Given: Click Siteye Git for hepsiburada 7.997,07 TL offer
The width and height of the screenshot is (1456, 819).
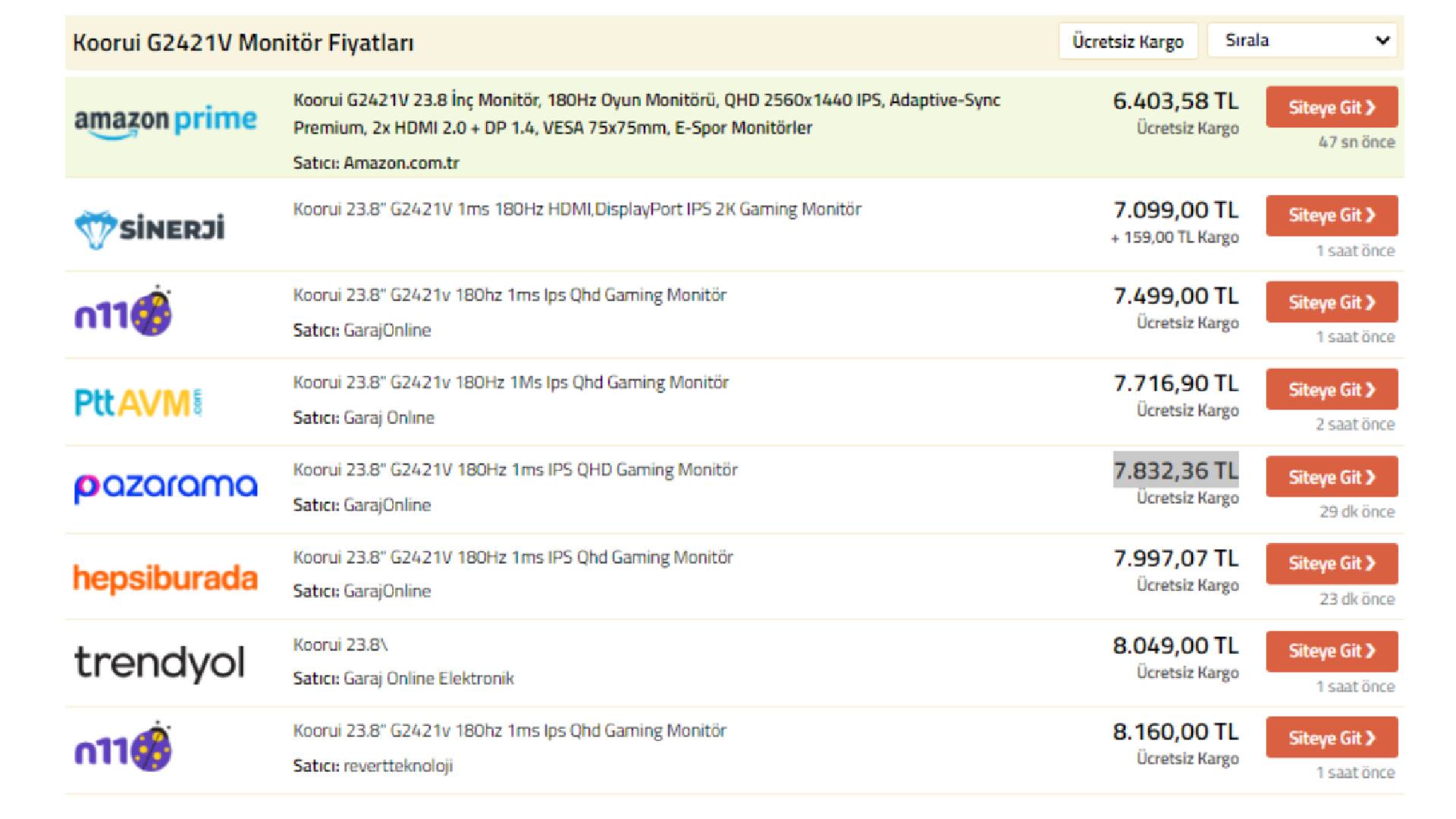Looking at the screenshot, I should pos(1332,563).
